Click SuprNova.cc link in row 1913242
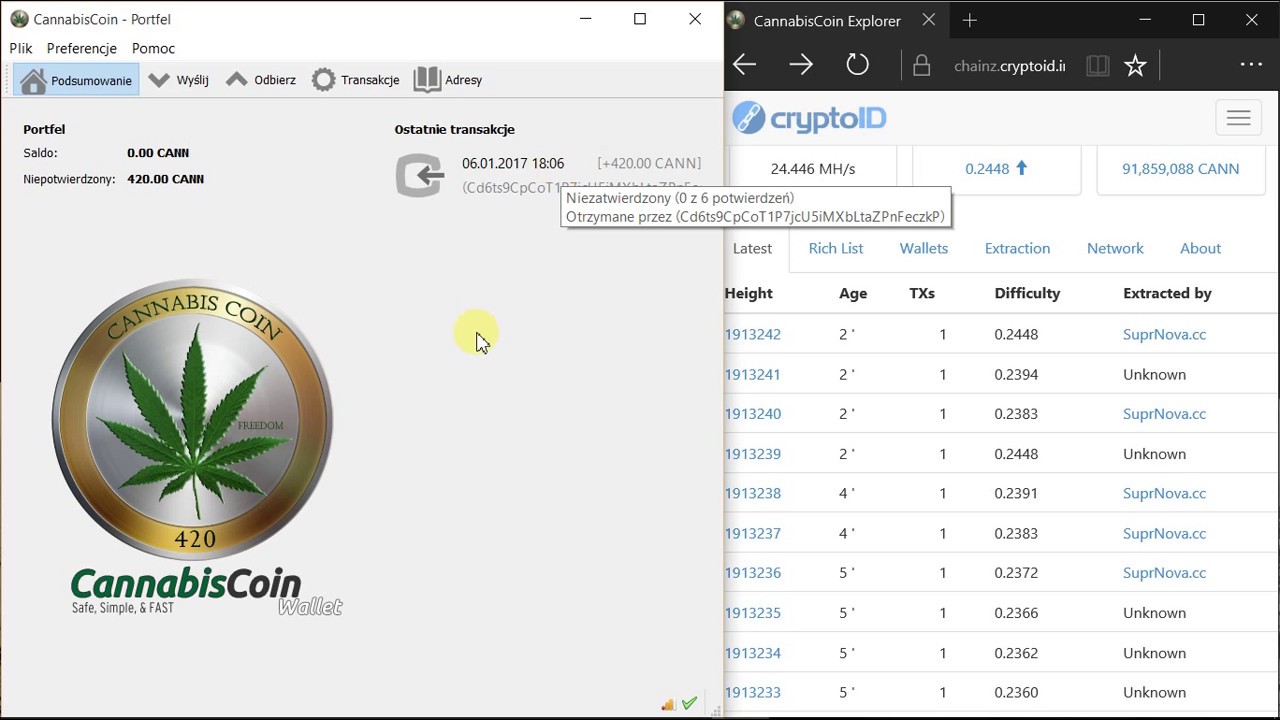The height and width of the screenshot is (720, 1280). click(x=1164, y=334)
